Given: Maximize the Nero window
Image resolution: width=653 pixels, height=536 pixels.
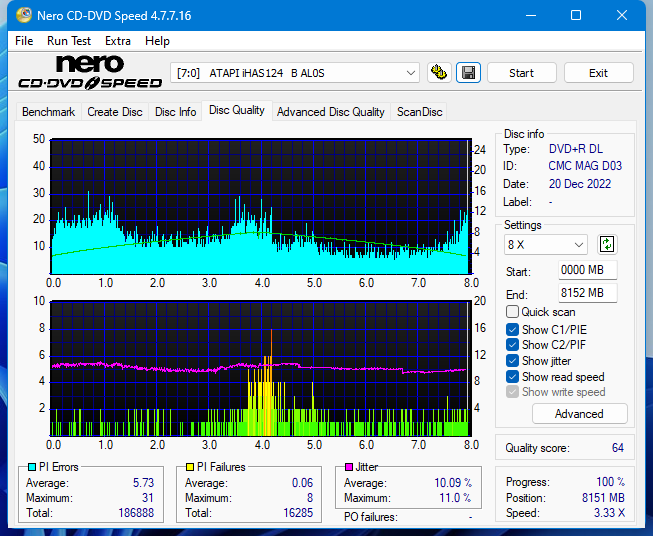Looking at the screenshot, I should pyautogui.click(x=576, y=15).
